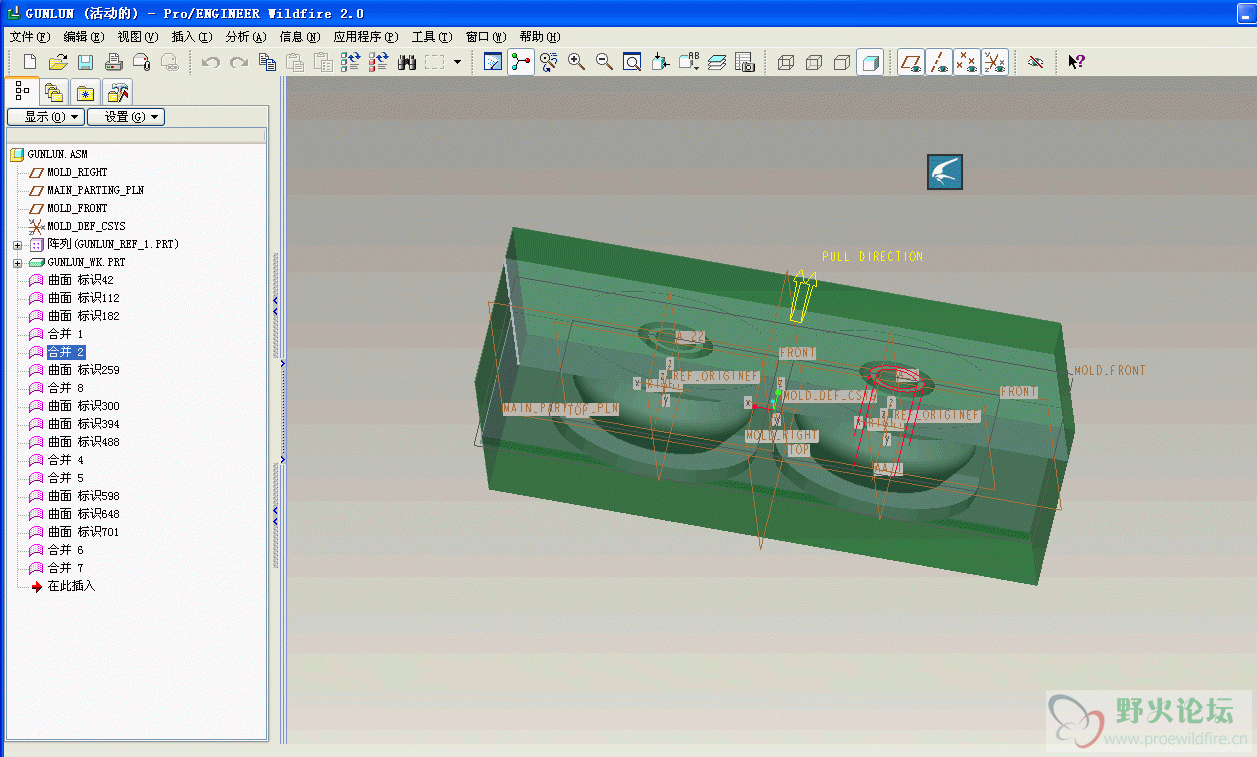Viewport: 1257px width, 757px height.
Task: Expand the 阵列 (GUNLUN_REF_1.PRT) node
Action: (x=17, y=245)
